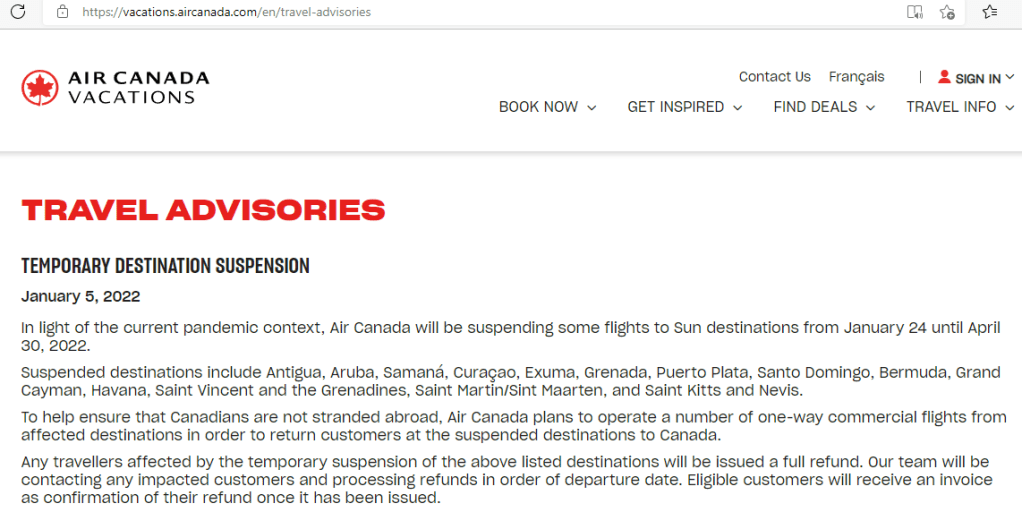Expand the Get Inspired dropdown chevron

pos(738,108)
